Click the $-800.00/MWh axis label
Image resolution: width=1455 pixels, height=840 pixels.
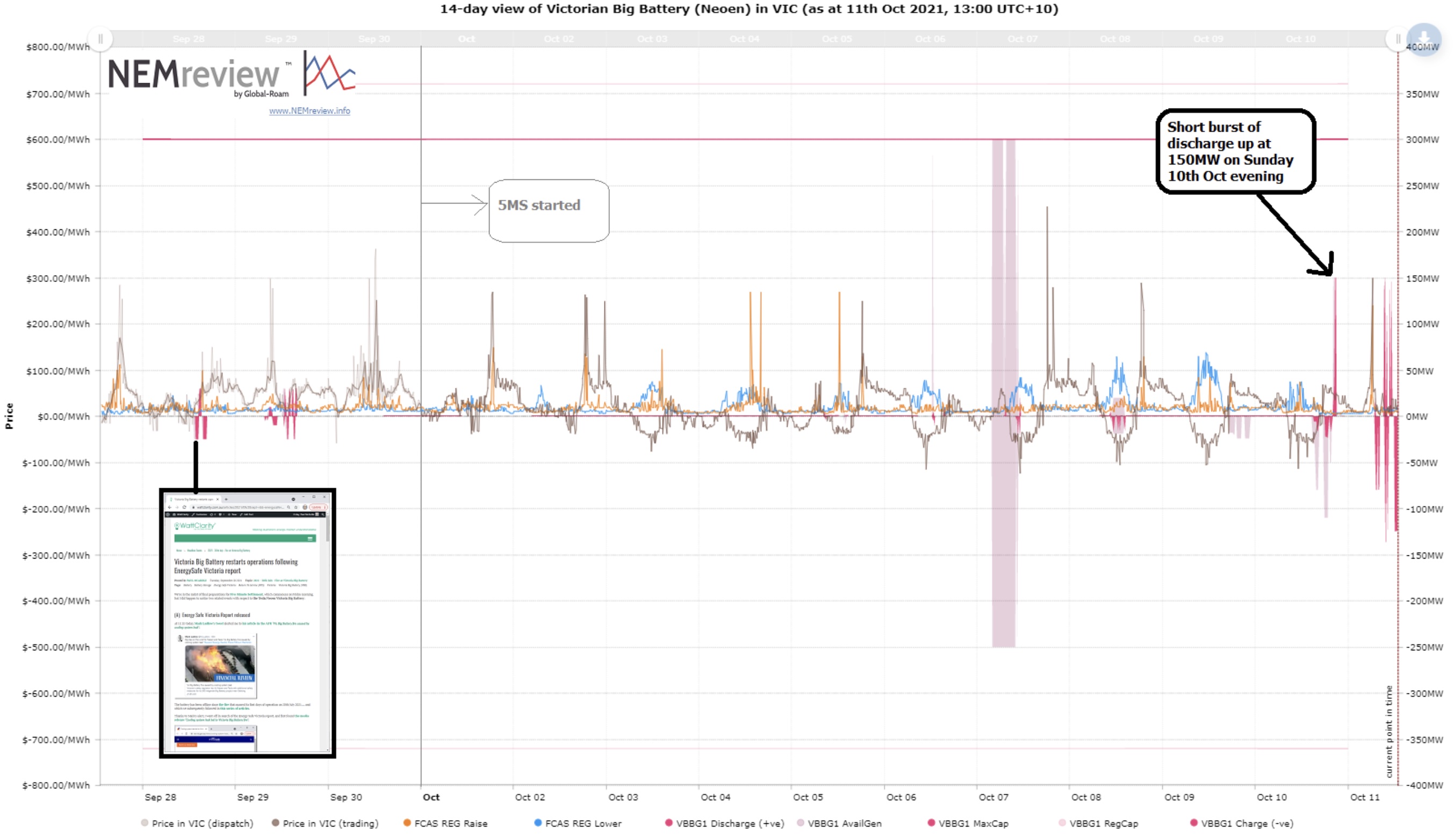point(56,785)
